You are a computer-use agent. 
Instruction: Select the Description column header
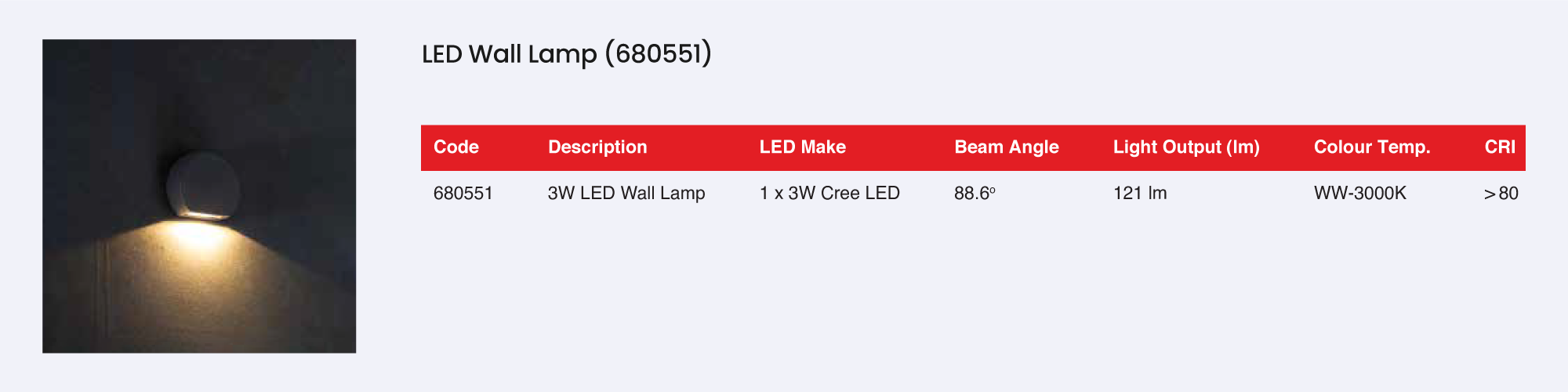(x=597, y=147)
